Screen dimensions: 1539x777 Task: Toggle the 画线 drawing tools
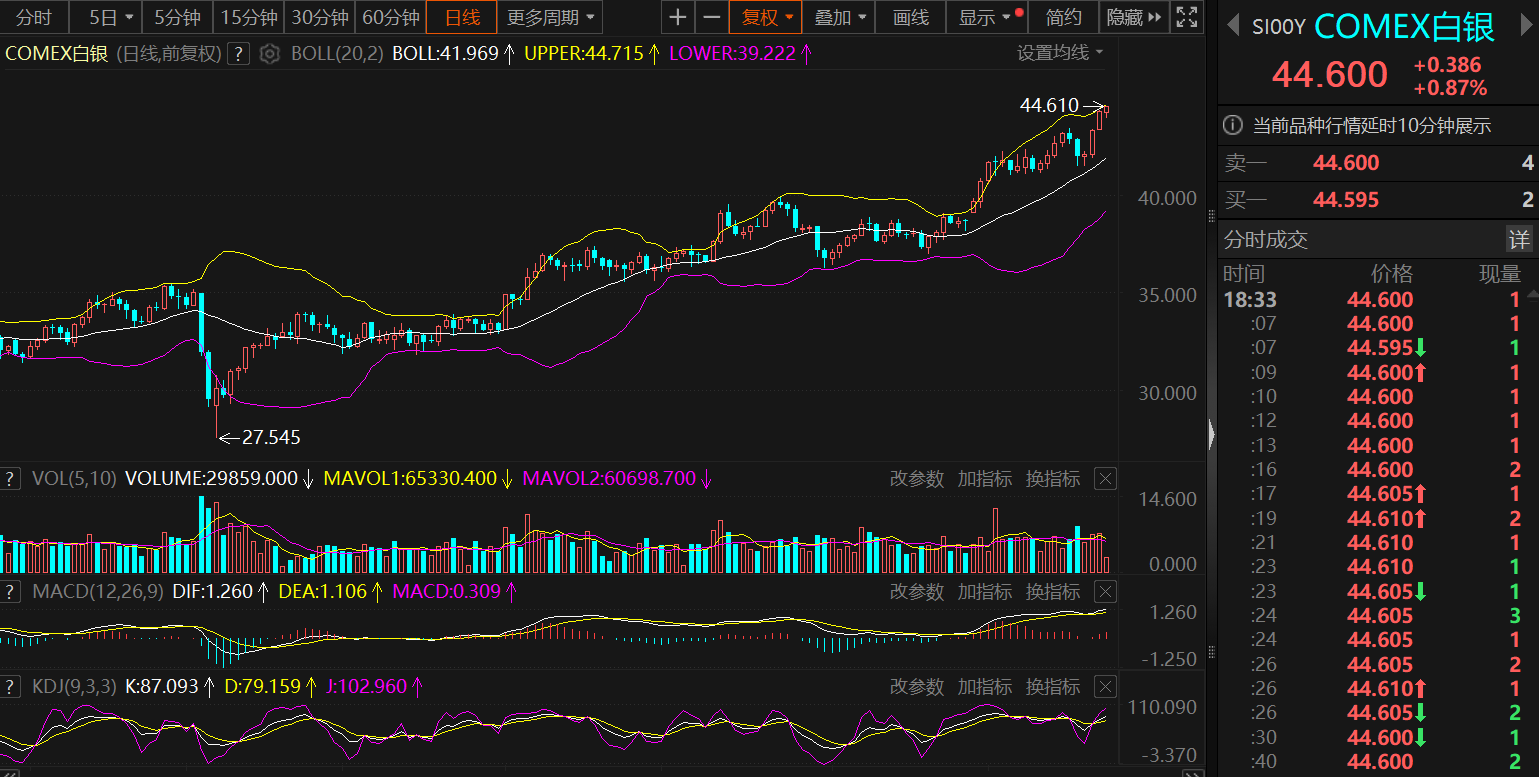910,17
